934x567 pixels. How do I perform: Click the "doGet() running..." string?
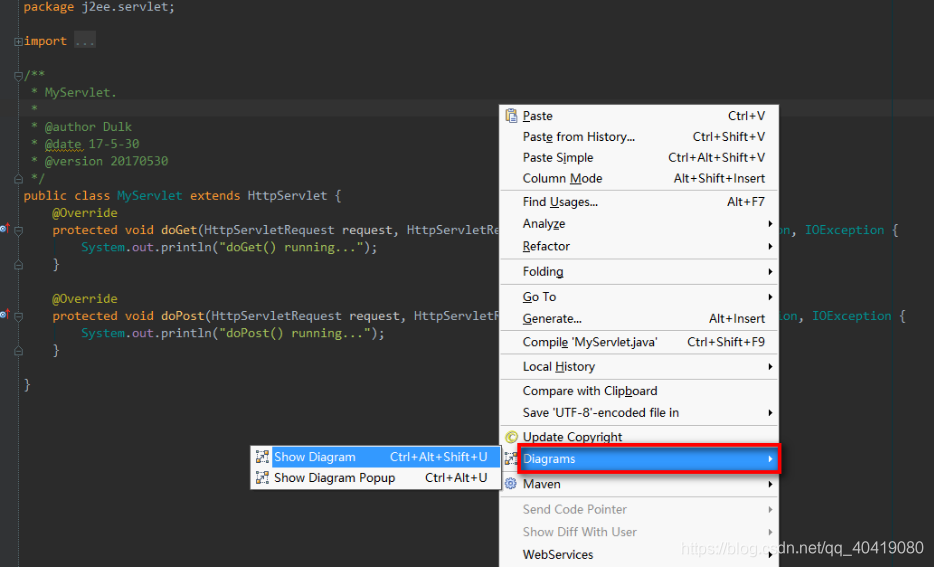[291, 247]
